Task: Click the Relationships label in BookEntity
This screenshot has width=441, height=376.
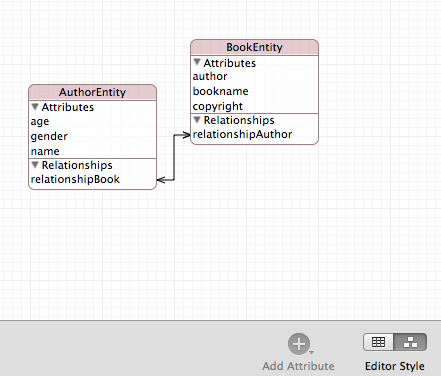Action: [239, 120]
